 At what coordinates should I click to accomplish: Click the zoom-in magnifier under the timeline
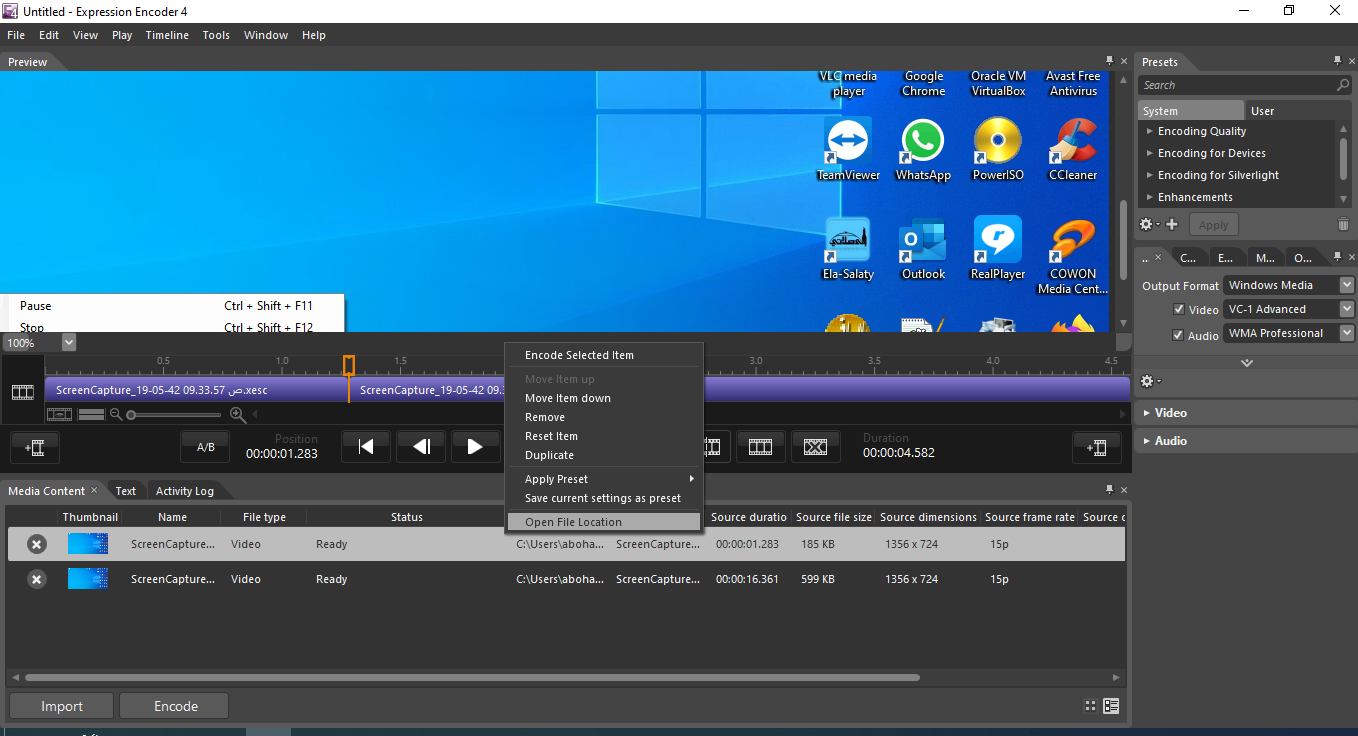(237, 414)
